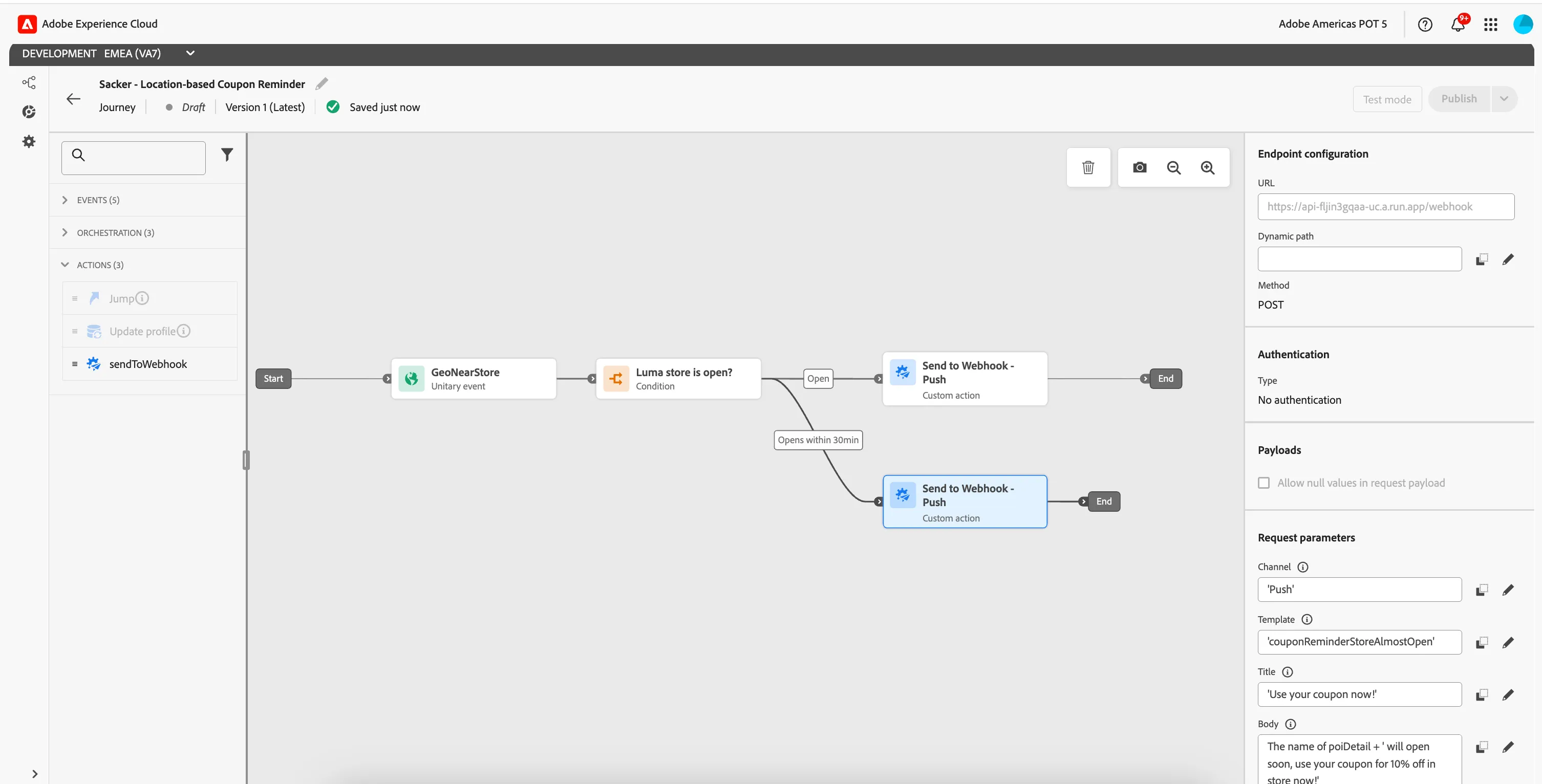The image size is (1542, 784).
Task: Select the upper Send to Webhook node
Action: coord(965,379)
